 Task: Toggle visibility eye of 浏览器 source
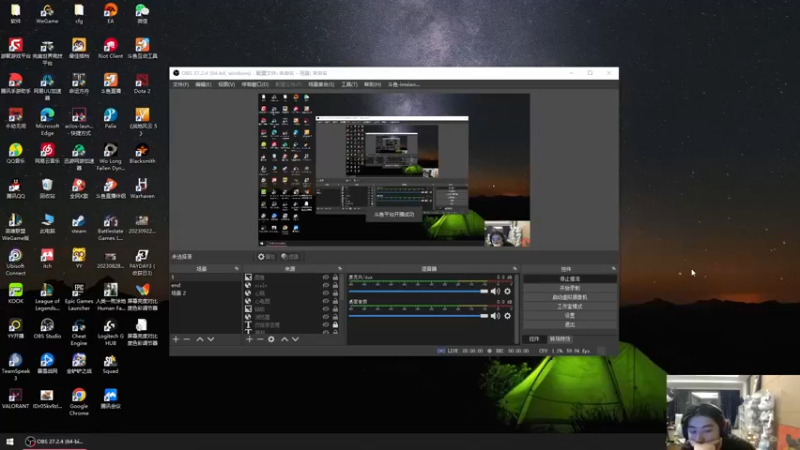pos(326,317)
